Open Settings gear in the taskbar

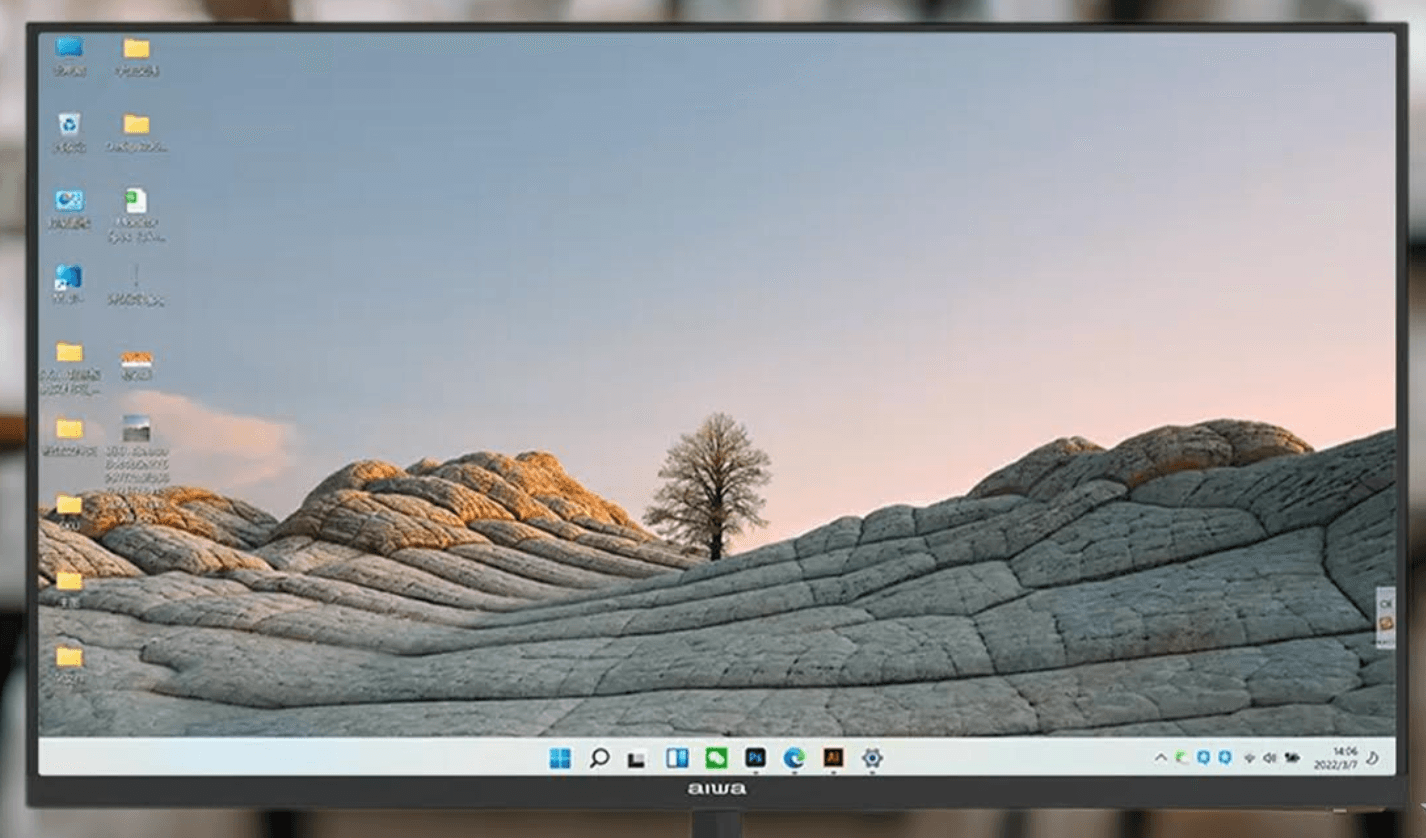(x=872, y=758)
